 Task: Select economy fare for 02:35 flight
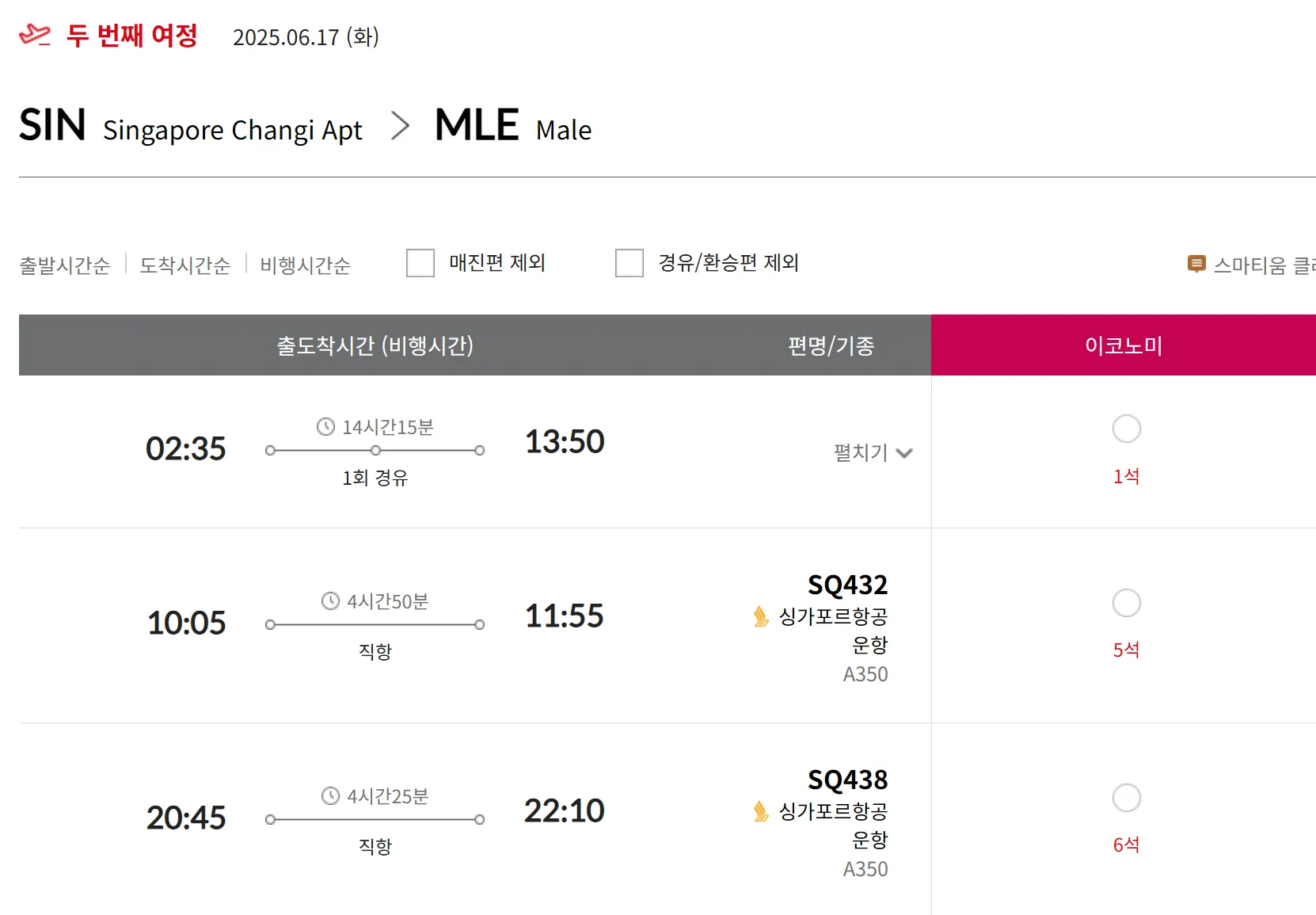[1126, 429]
